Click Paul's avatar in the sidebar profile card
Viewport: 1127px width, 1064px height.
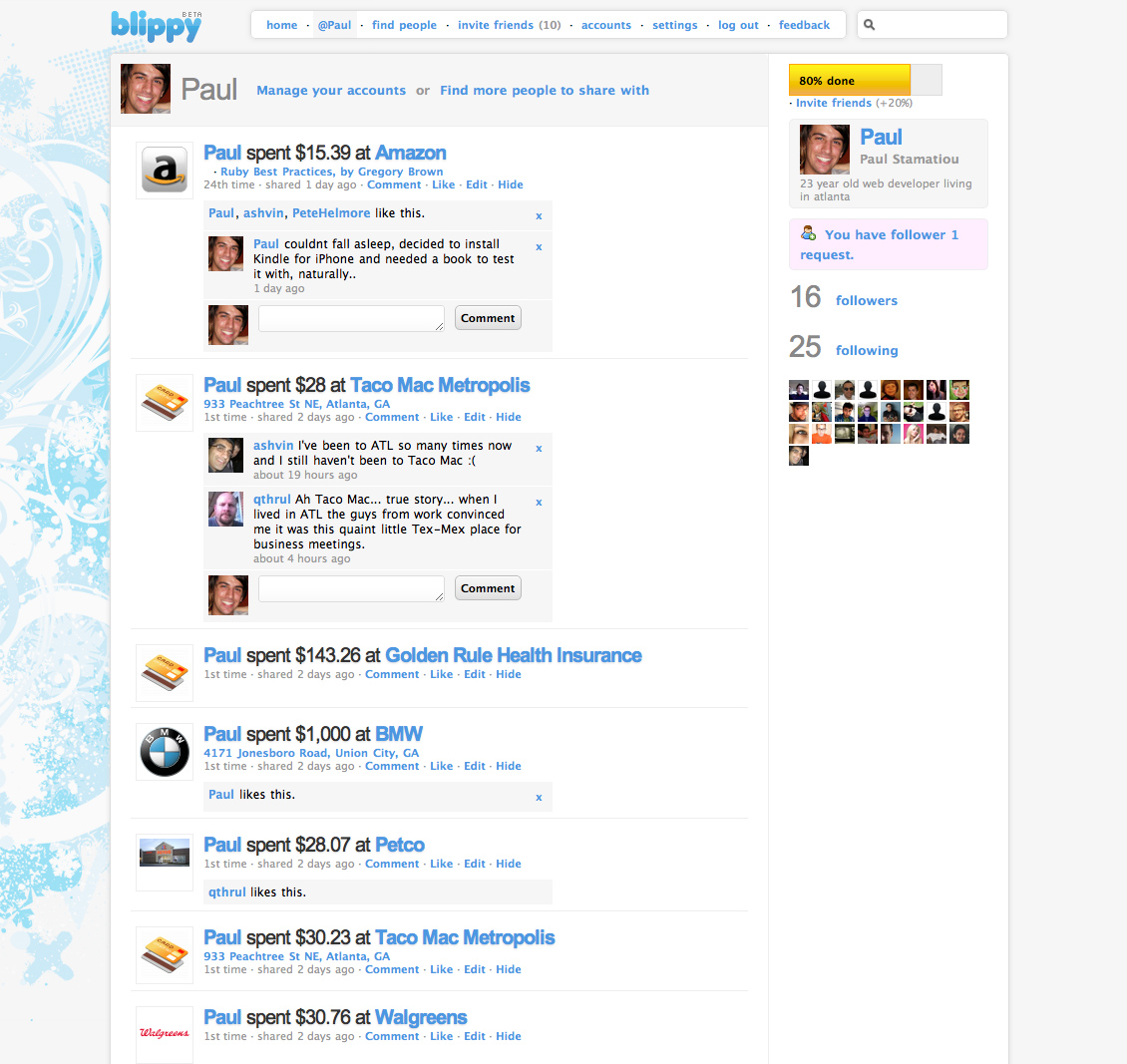click(825, 150)
